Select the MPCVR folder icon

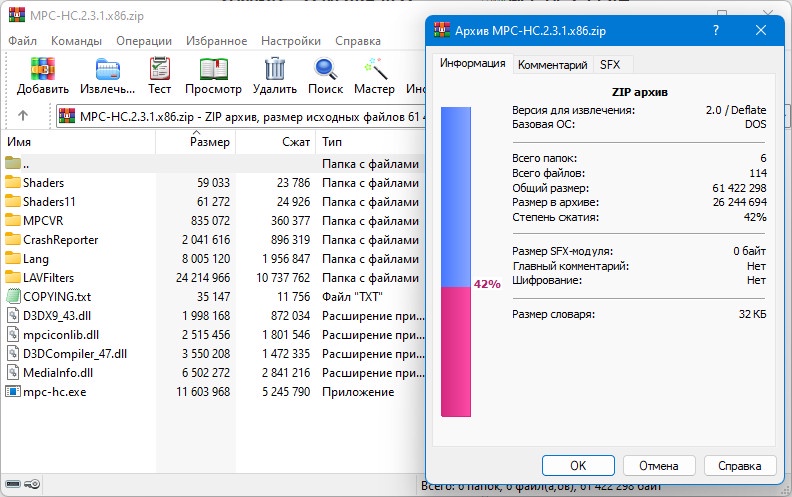13,220
